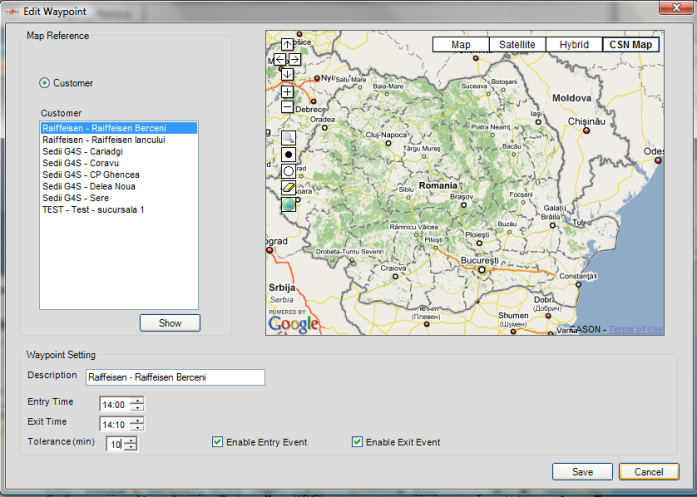Toggle Enable Entry Event checkbox
The height and width of the screenshot is (497, 697).
tap(217, 442)
